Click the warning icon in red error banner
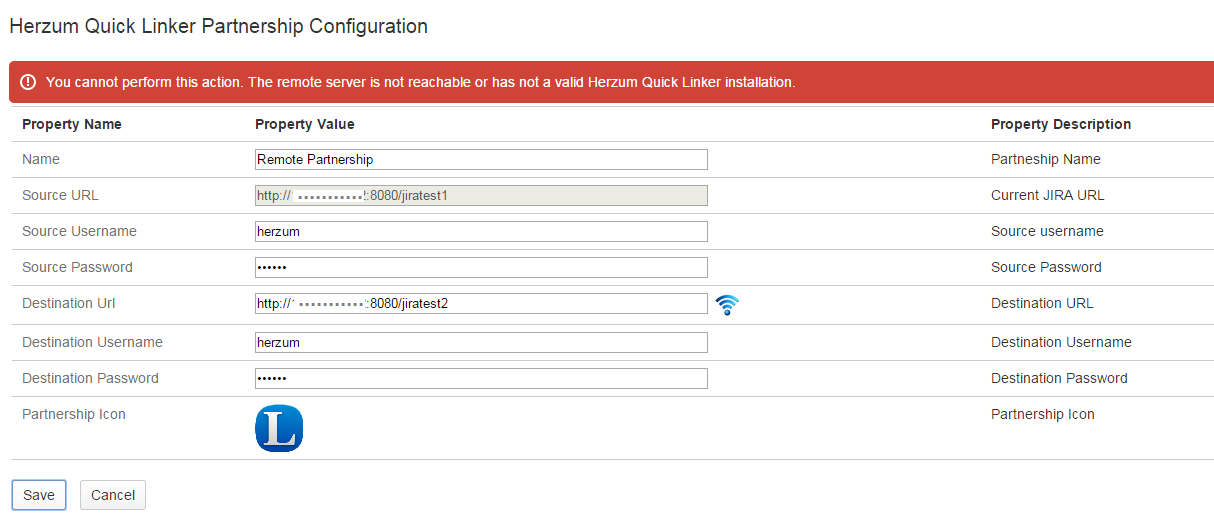1214x524 pixels. (x=28, y=82)
